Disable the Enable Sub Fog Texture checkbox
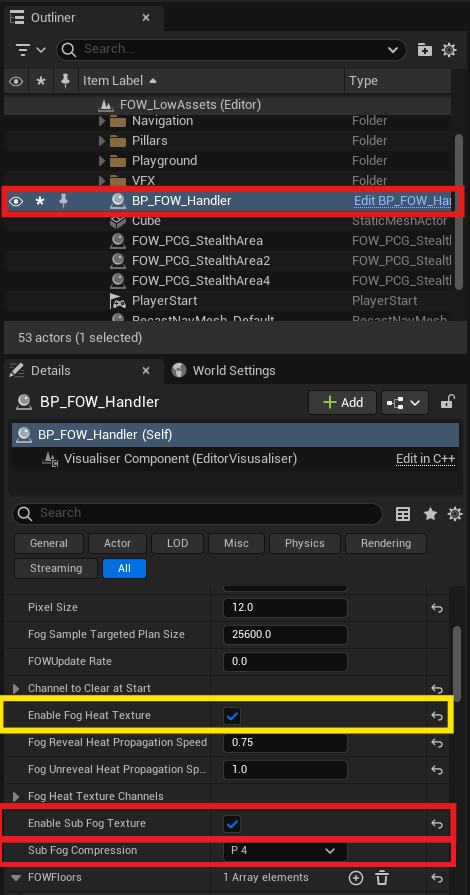This screenshot has height=895, width=470. click(232, 824)
